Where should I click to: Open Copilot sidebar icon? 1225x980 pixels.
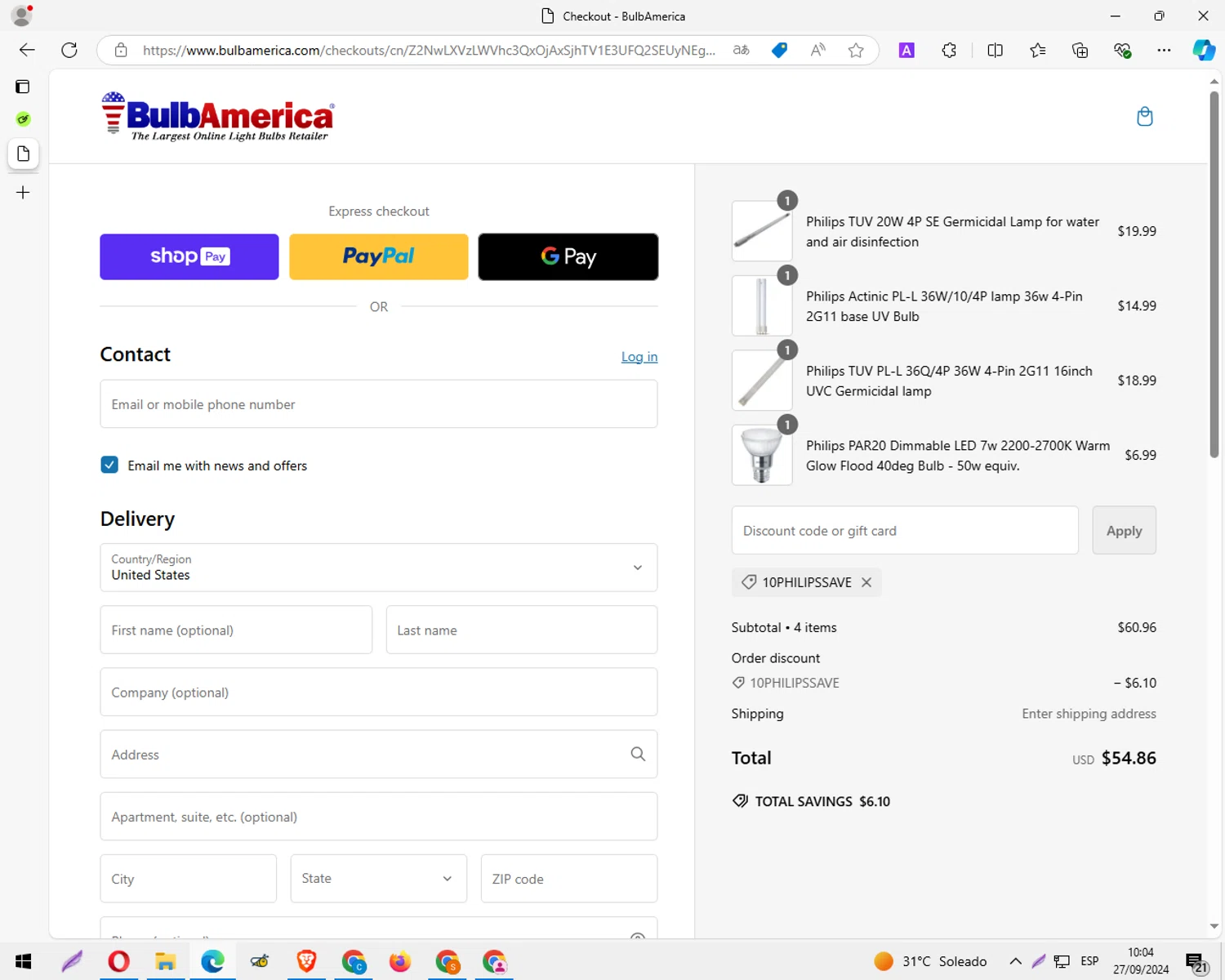(1204, 50)
